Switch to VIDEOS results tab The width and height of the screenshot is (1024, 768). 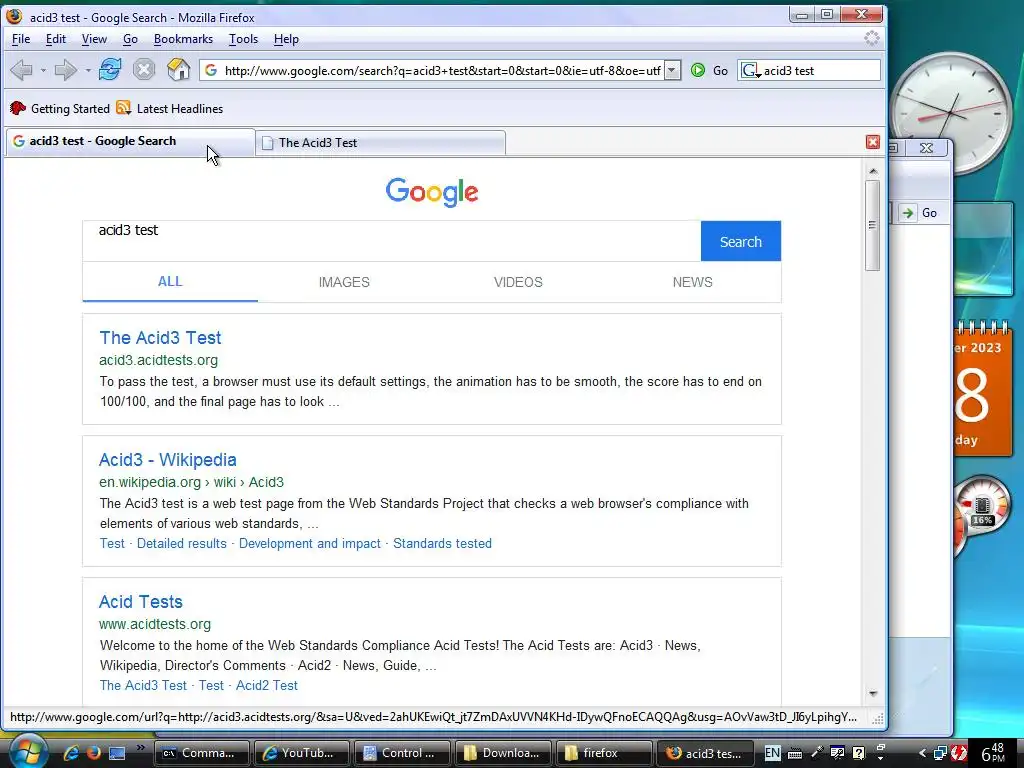click(518, 282)
